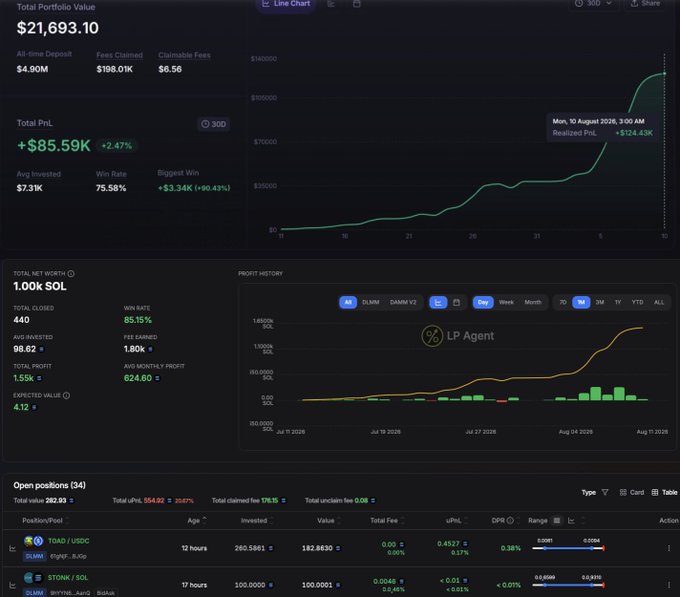Screen dimensions: 680x597
Task: Sort by Invested column
Action: tap(258, 520)
